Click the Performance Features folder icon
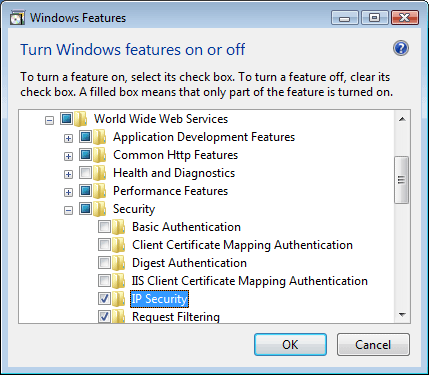Screen dimensions: 429x375 point(100,191)
